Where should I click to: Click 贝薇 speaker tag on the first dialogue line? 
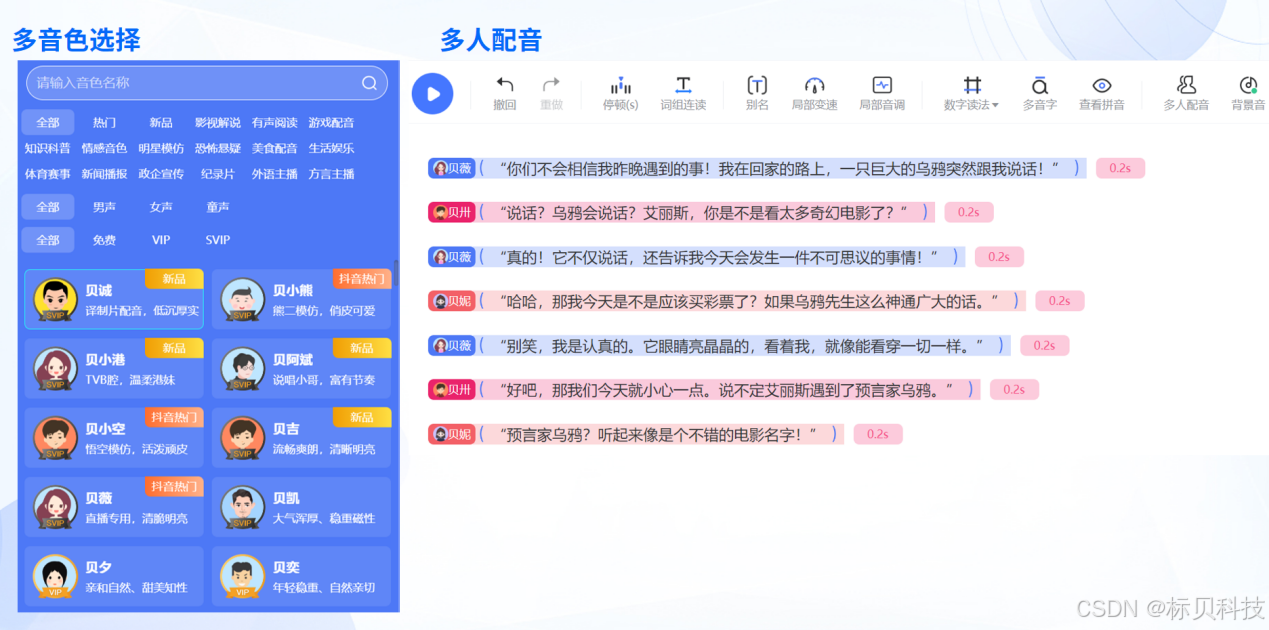pyautogui.click(x=452, y=168)
